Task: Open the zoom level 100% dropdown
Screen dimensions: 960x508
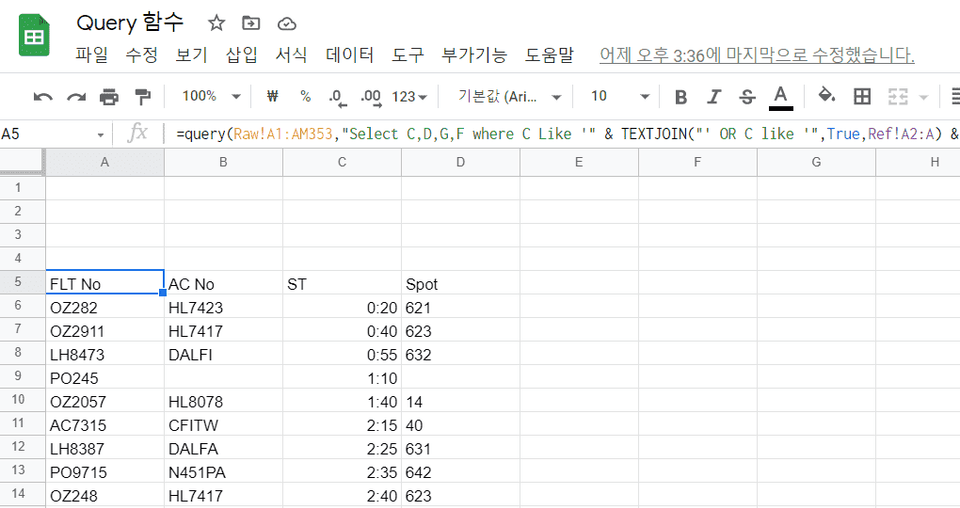Action: [x=211, y=96]
